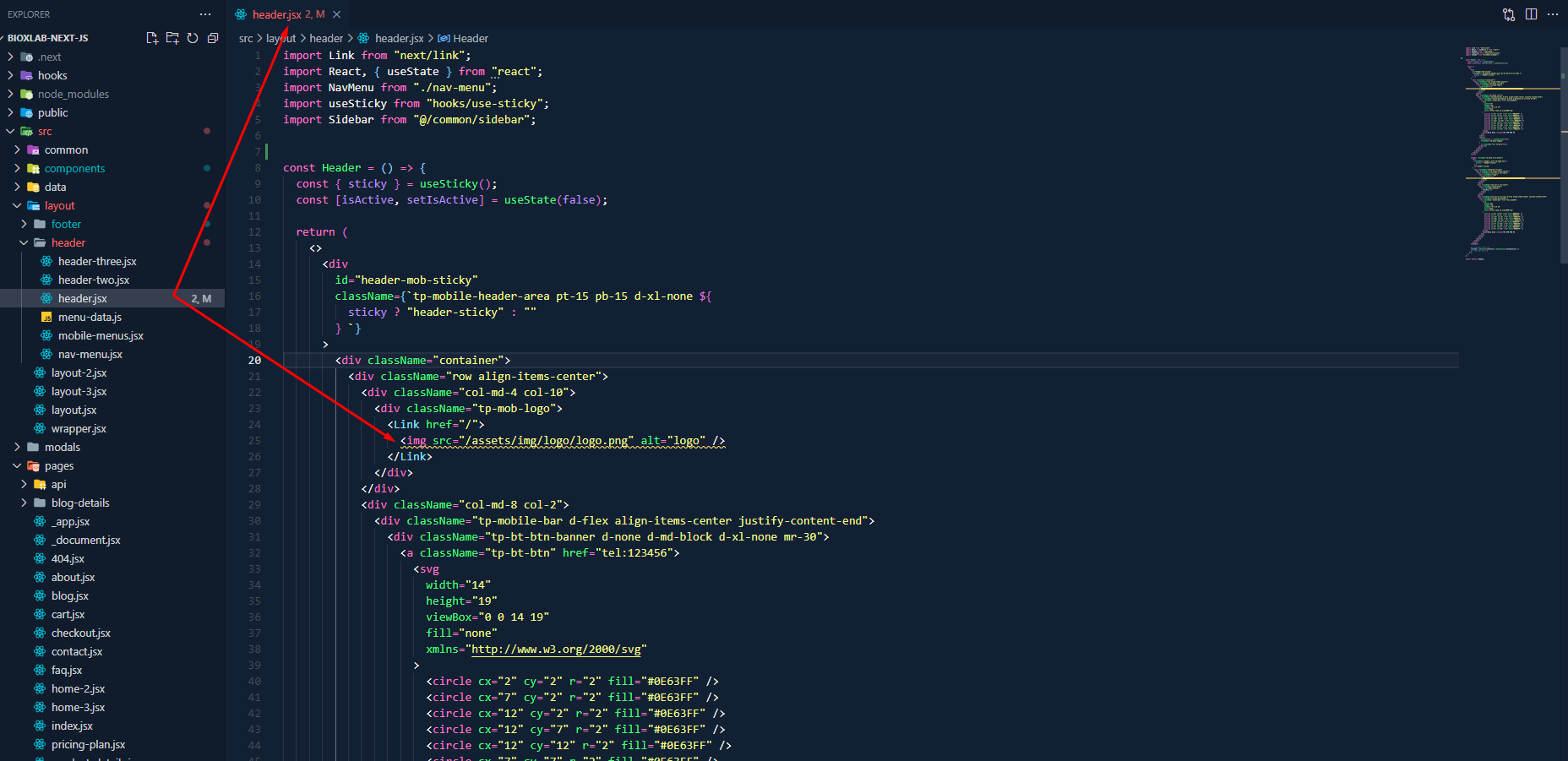This screenshot has width=1568, height=761.
Task: Open the Explorer views and more actions menu
Action: 205,14
